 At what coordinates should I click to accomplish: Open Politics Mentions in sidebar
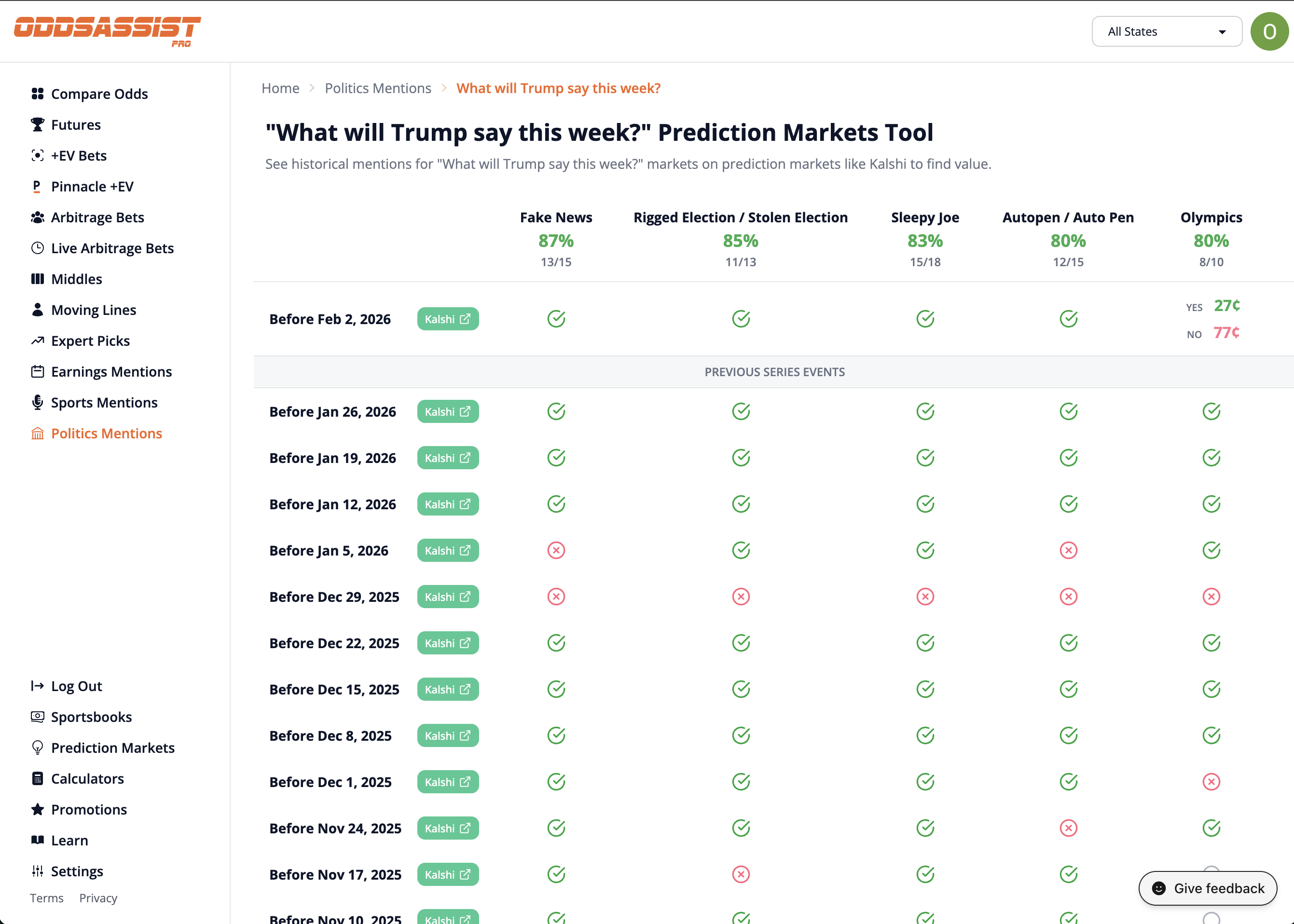pyautogui.click(x=107, y=434)
